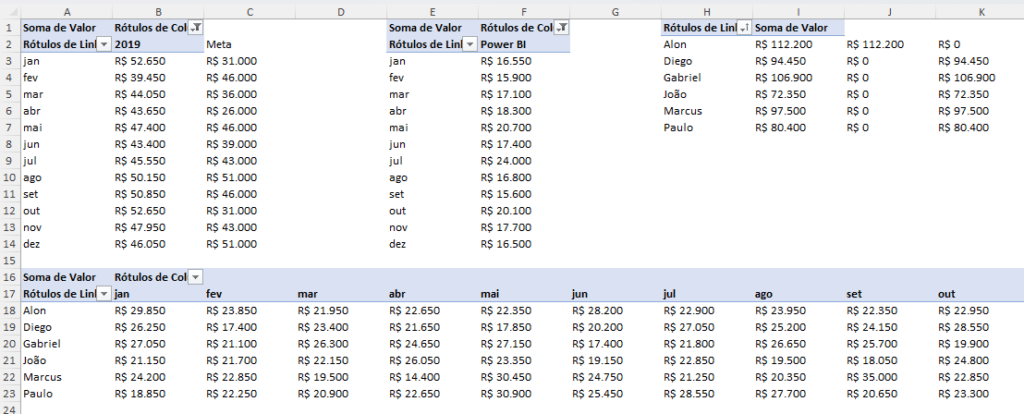The image size is (1024, 414).
Task: Select the row 24 header
Action: tap(10, 409)
